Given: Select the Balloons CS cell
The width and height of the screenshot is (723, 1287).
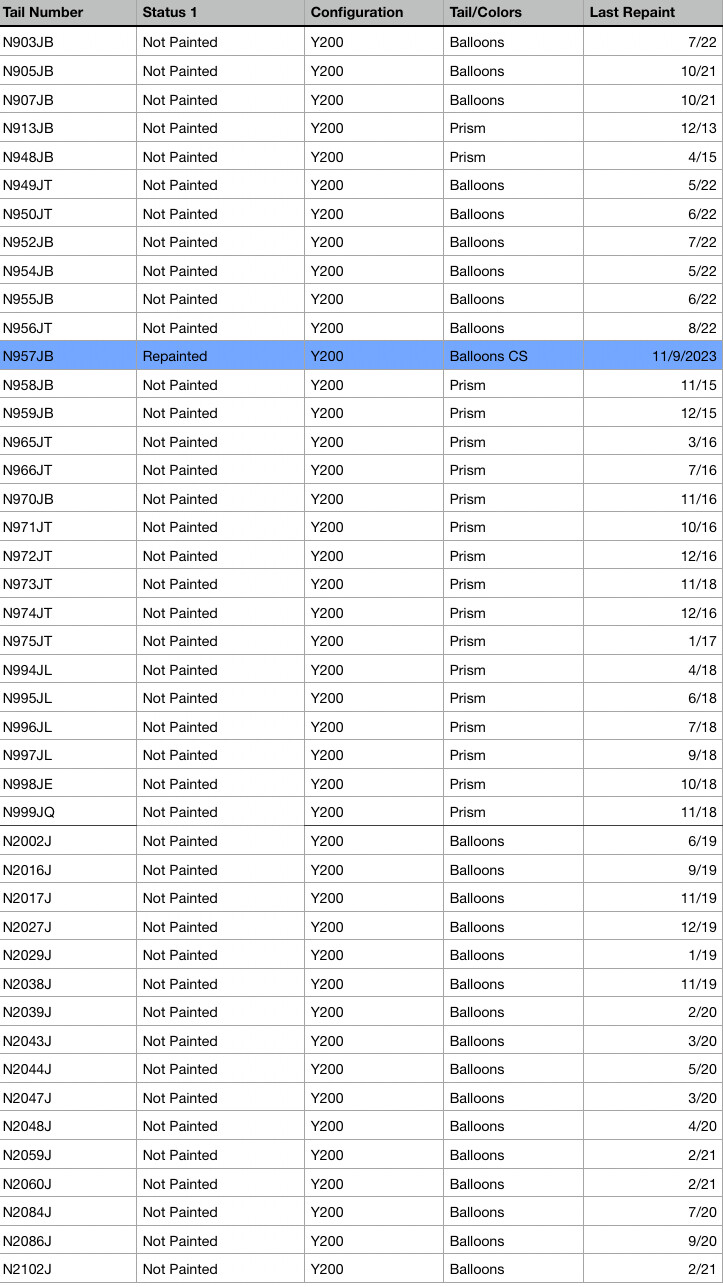Looking at the screenshot, I should pyautogui.click(x=488, y=356).
